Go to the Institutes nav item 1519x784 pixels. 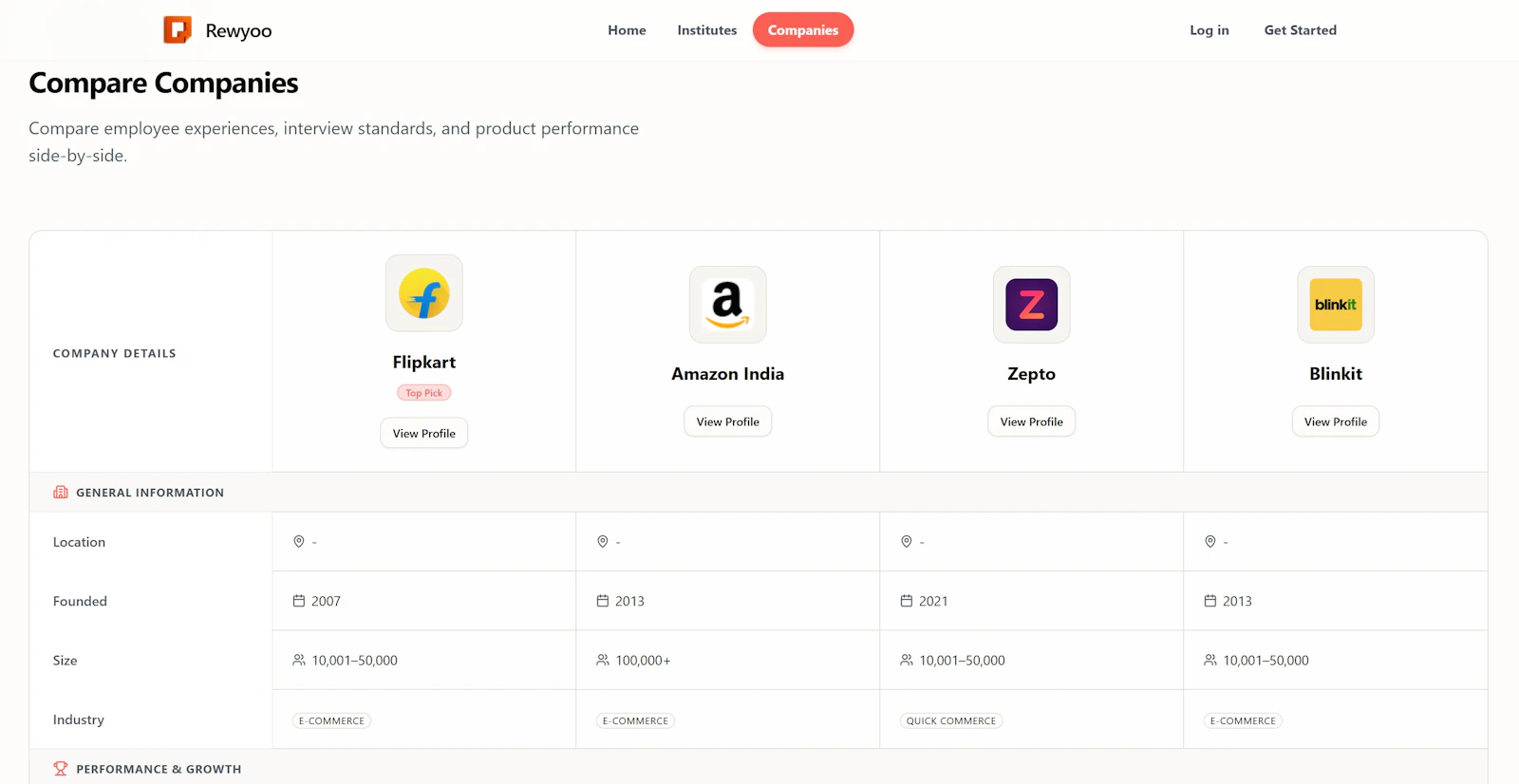(x=707, y=30)
